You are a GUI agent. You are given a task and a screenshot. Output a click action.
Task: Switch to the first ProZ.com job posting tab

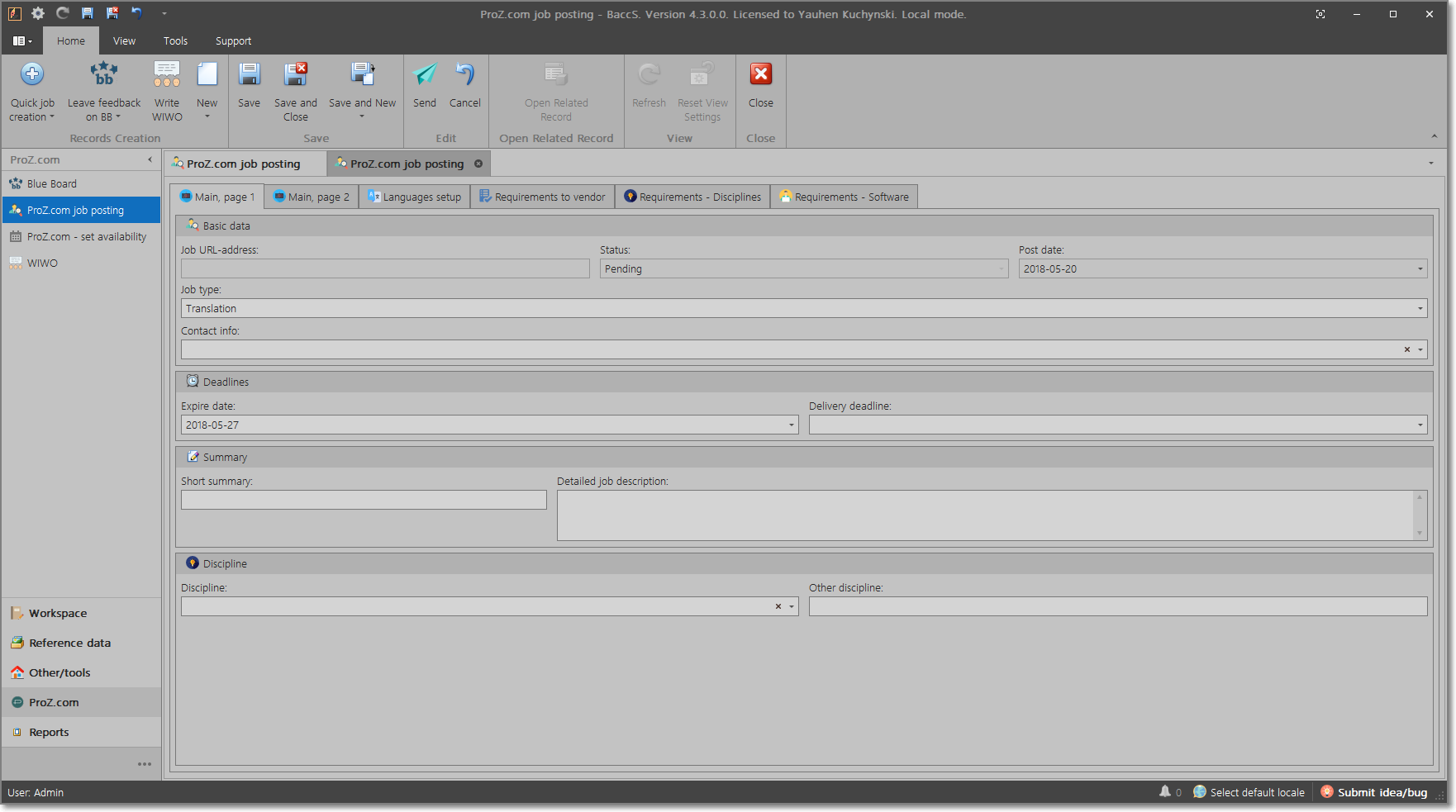click(x=245, y=164)
